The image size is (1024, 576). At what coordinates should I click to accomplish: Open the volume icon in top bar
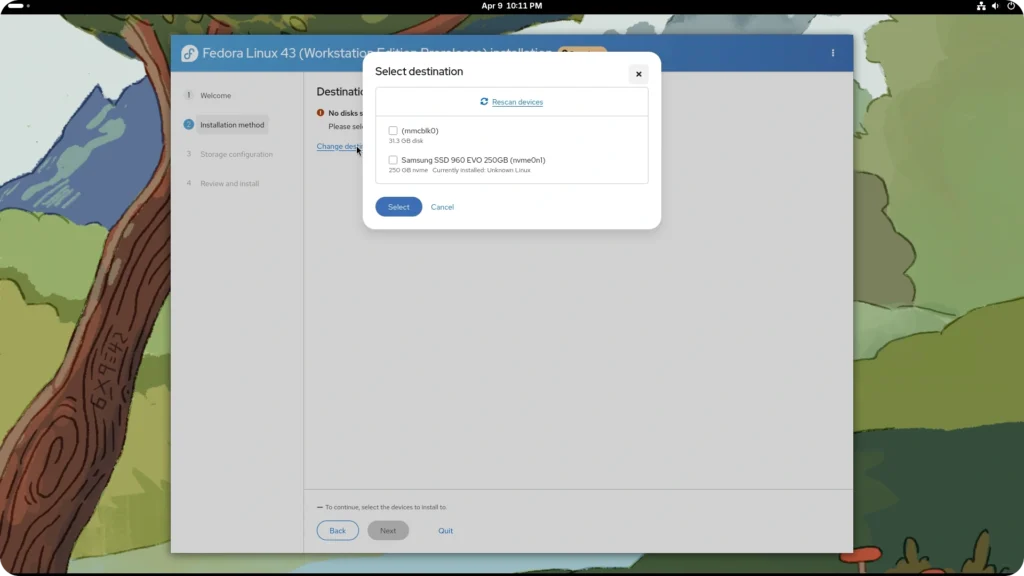tap(995, 6)
